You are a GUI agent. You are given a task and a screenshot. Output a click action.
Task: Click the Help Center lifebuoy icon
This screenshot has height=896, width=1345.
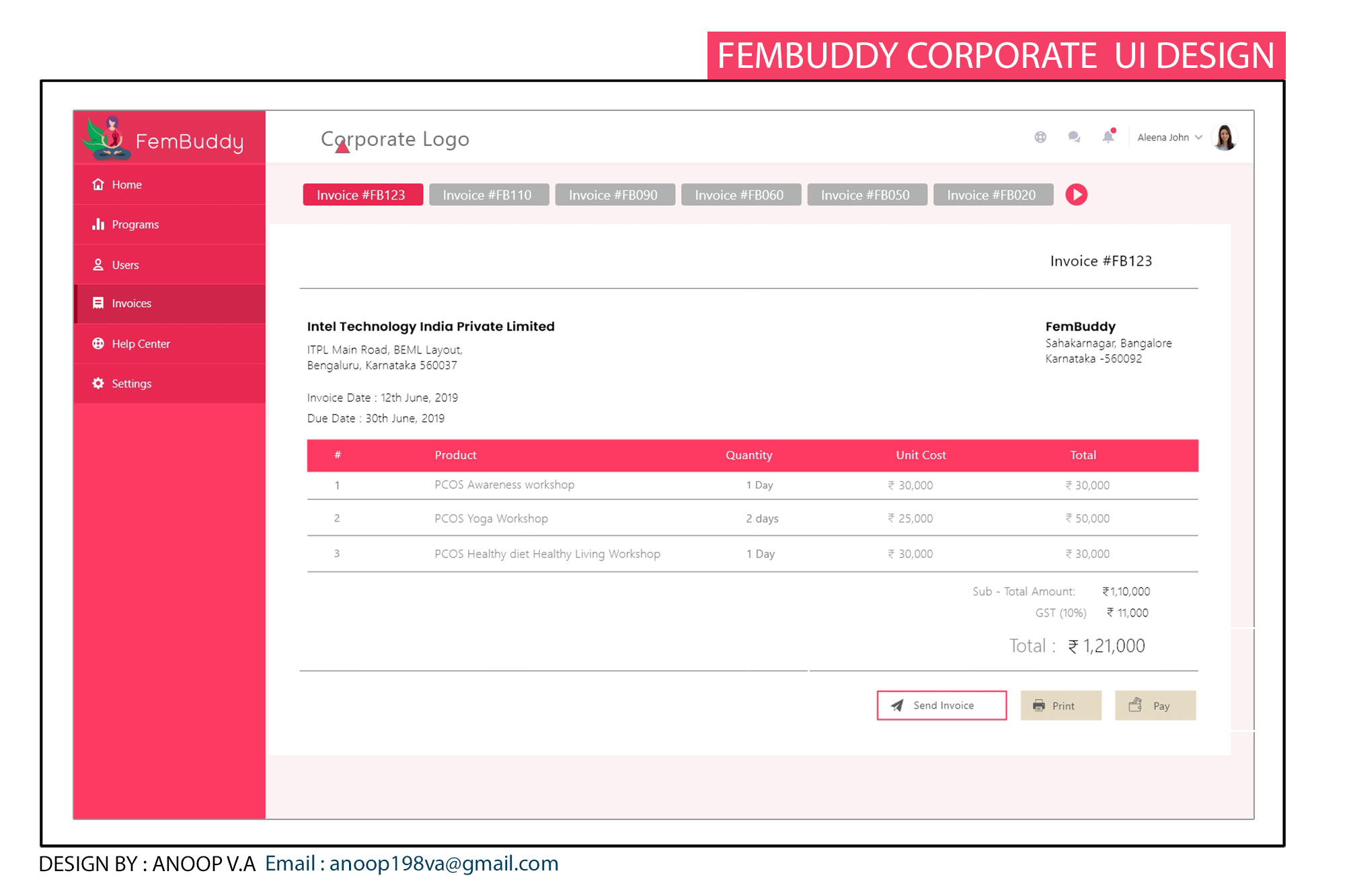pos(98,343)
